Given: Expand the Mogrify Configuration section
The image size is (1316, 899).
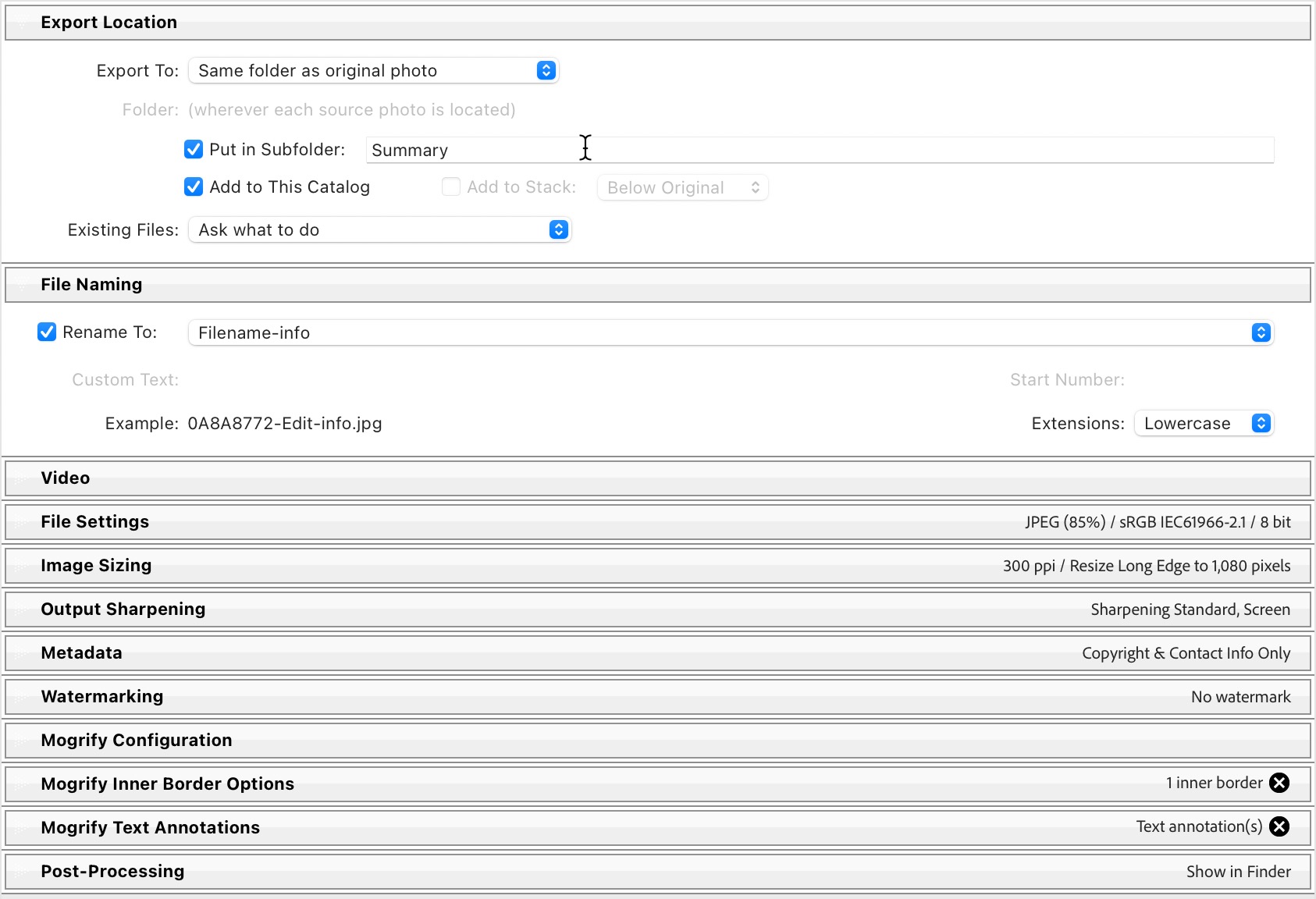Looking at the screenshot, I should tap(136, 741).
